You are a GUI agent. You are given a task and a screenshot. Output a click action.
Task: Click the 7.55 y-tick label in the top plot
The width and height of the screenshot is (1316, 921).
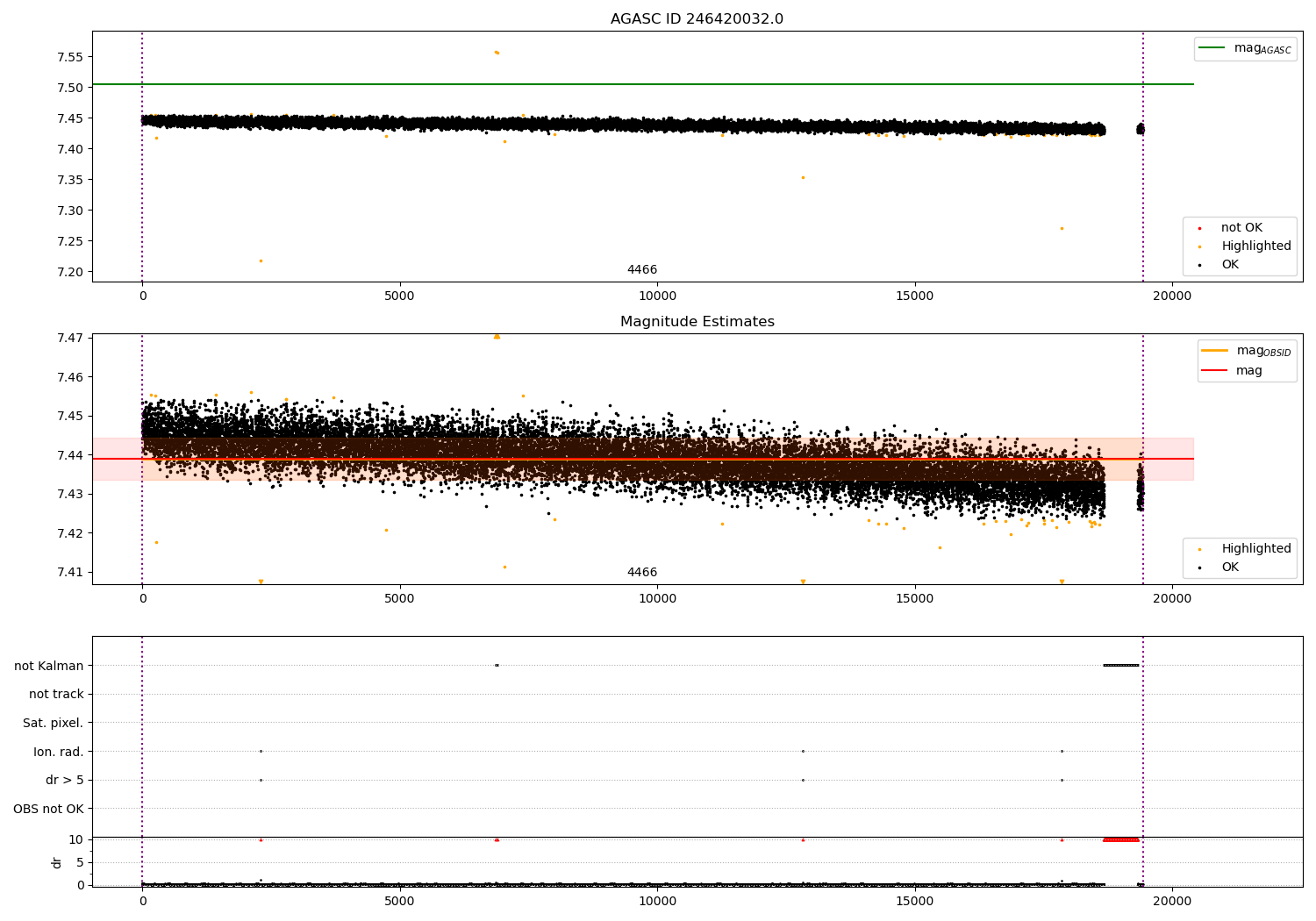pos(69,57)
